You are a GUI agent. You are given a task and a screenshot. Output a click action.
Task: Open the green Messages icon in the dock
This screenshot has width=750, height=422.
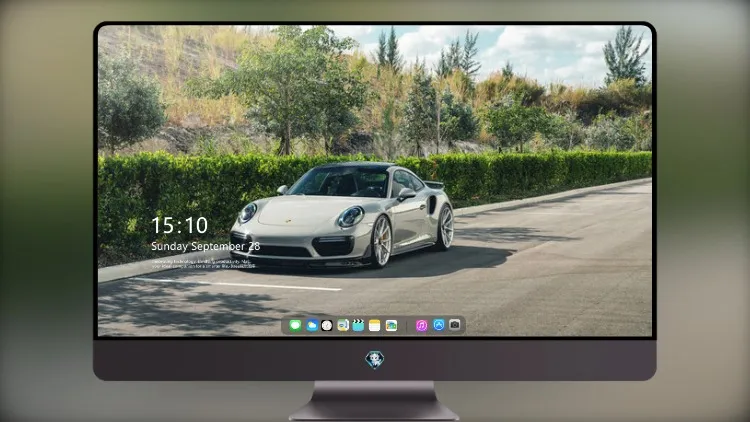pyautogui.click(x=295, y=325)
